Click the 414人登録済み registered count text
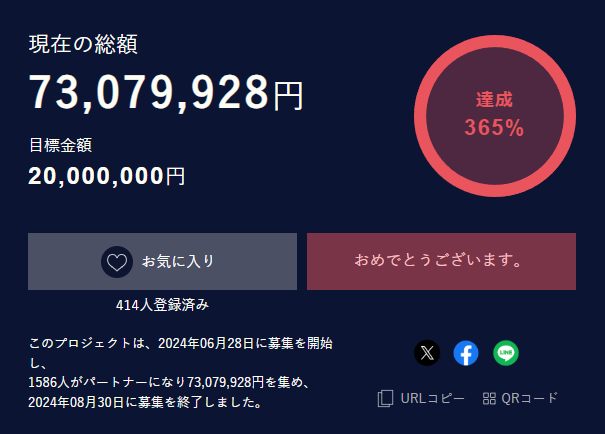The width and height of the screenshot is (605, 434). (162, 305)
